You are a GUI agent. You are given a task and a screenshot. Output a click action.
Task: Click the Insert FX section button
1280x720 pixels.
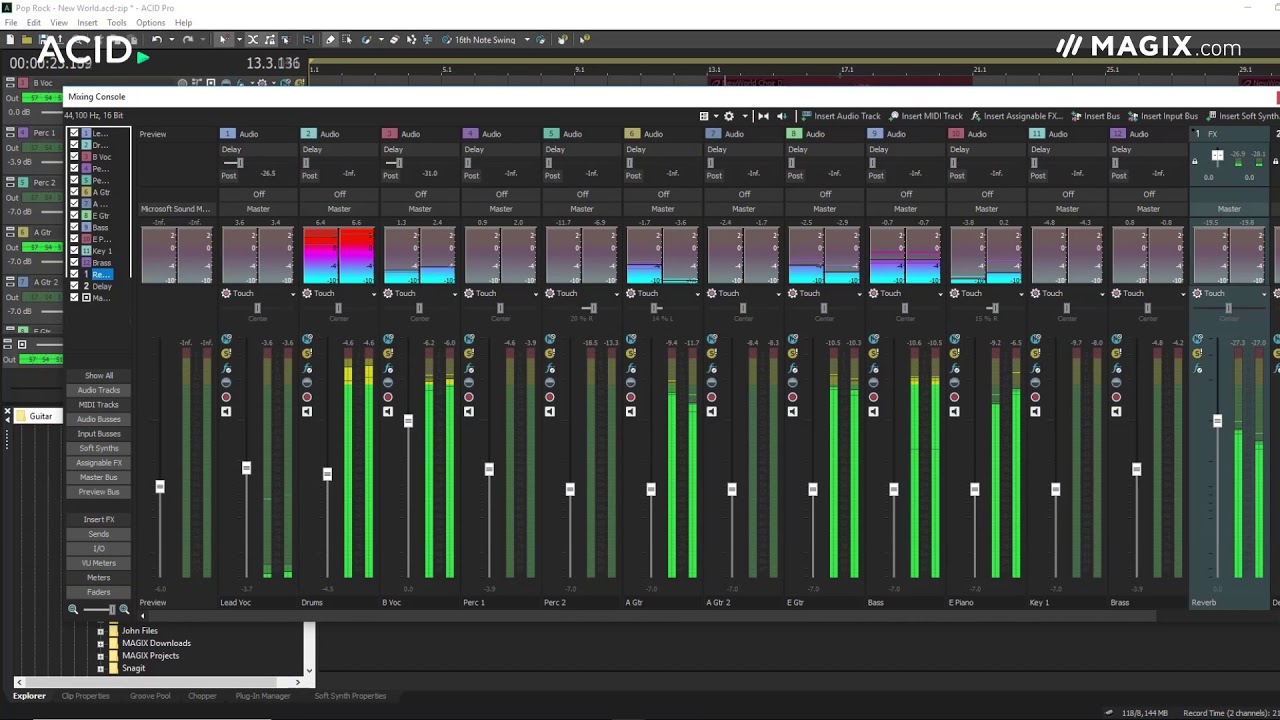(99, 520)
